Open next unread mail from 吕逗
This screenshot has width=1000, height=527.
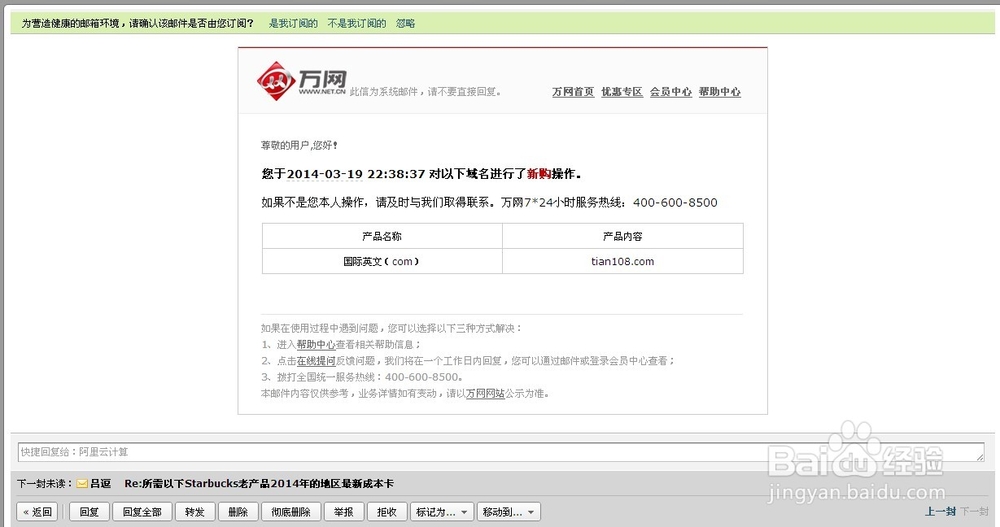[258, 484]
